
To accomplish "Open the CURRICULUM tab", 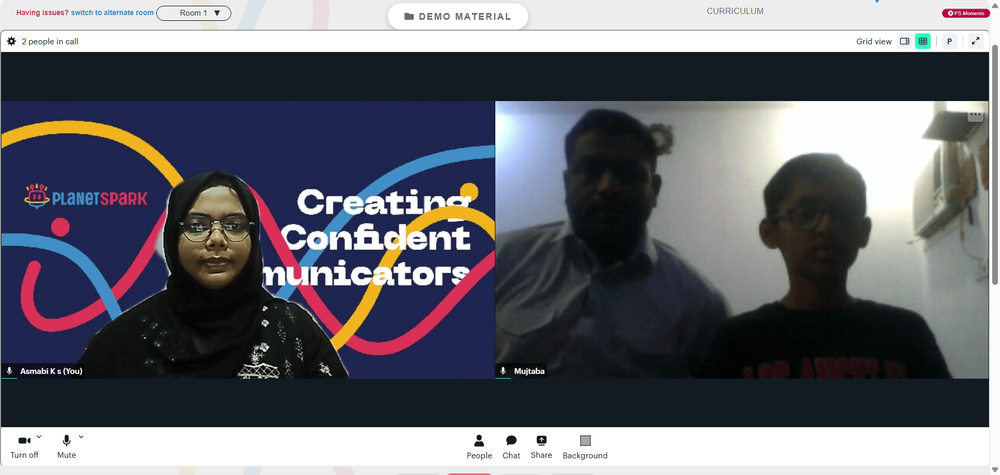I will [735, 11].
